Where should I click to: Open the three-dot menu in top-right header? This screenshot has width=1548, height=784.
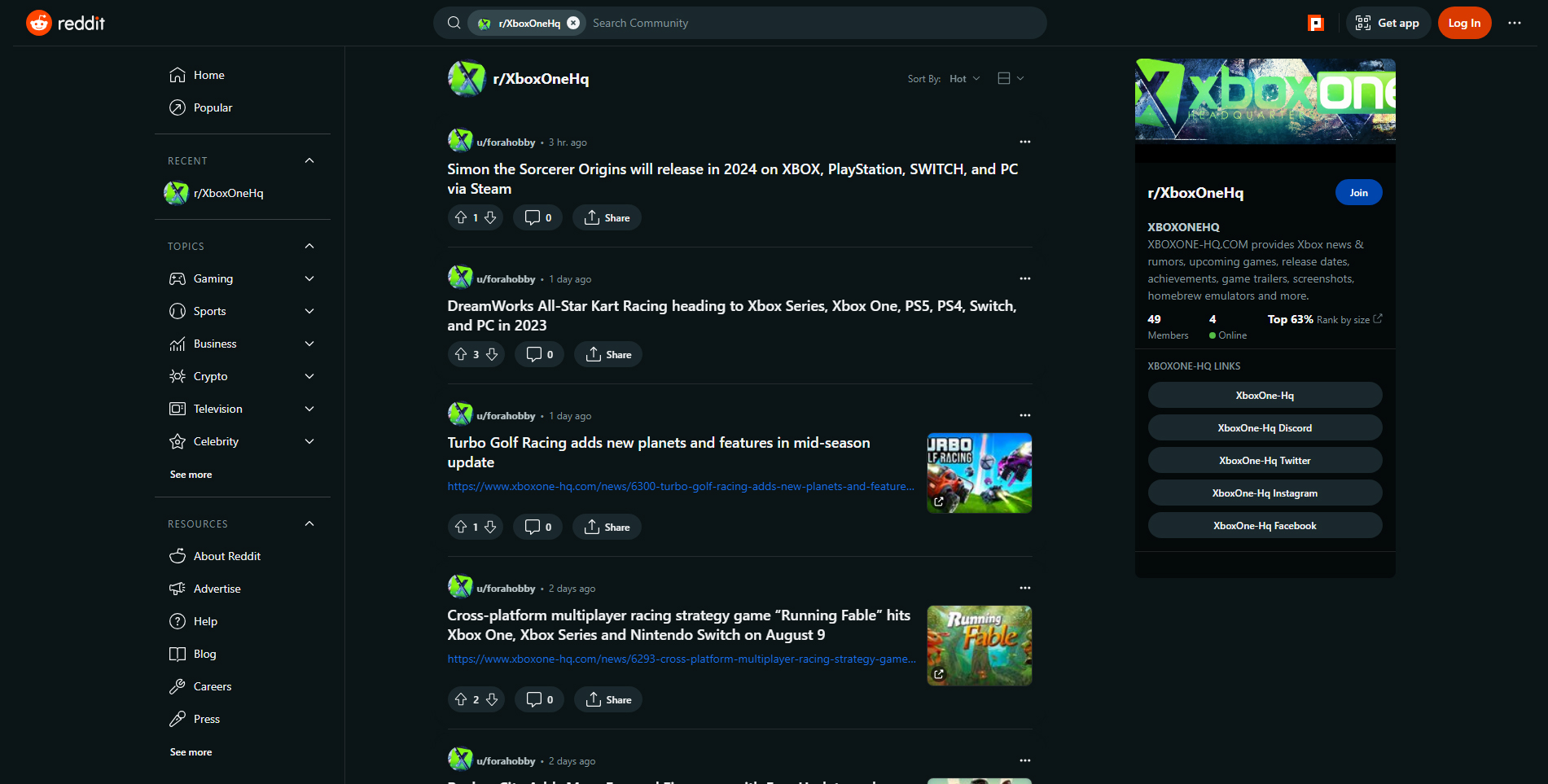pyautogui.click(x=1514, y=23)
